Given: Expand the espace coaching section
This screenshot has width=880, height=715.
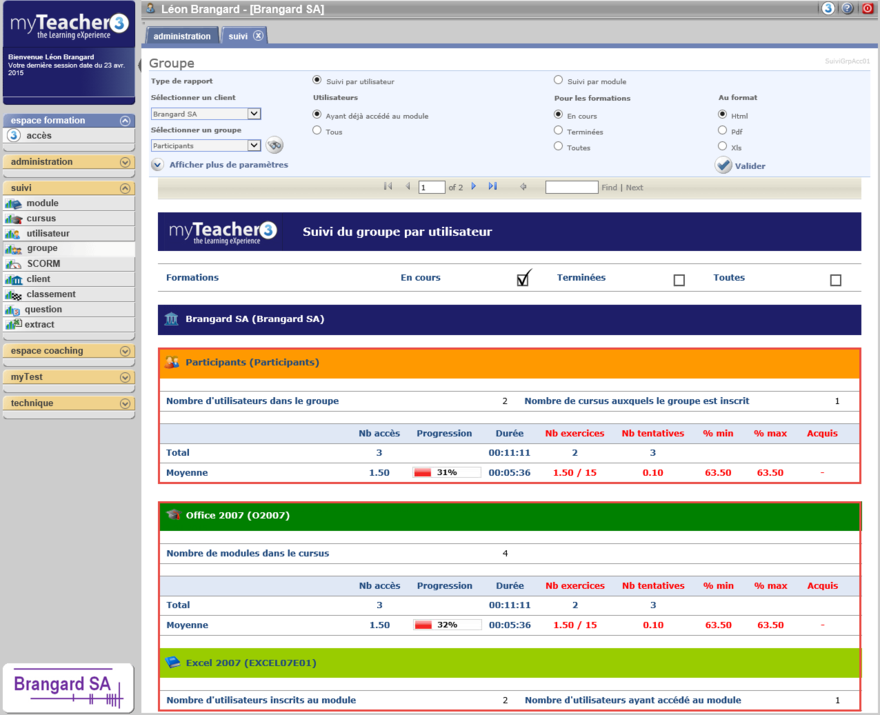Looking at the screenshot, I should pyautogui.click(x=125, y=351).
